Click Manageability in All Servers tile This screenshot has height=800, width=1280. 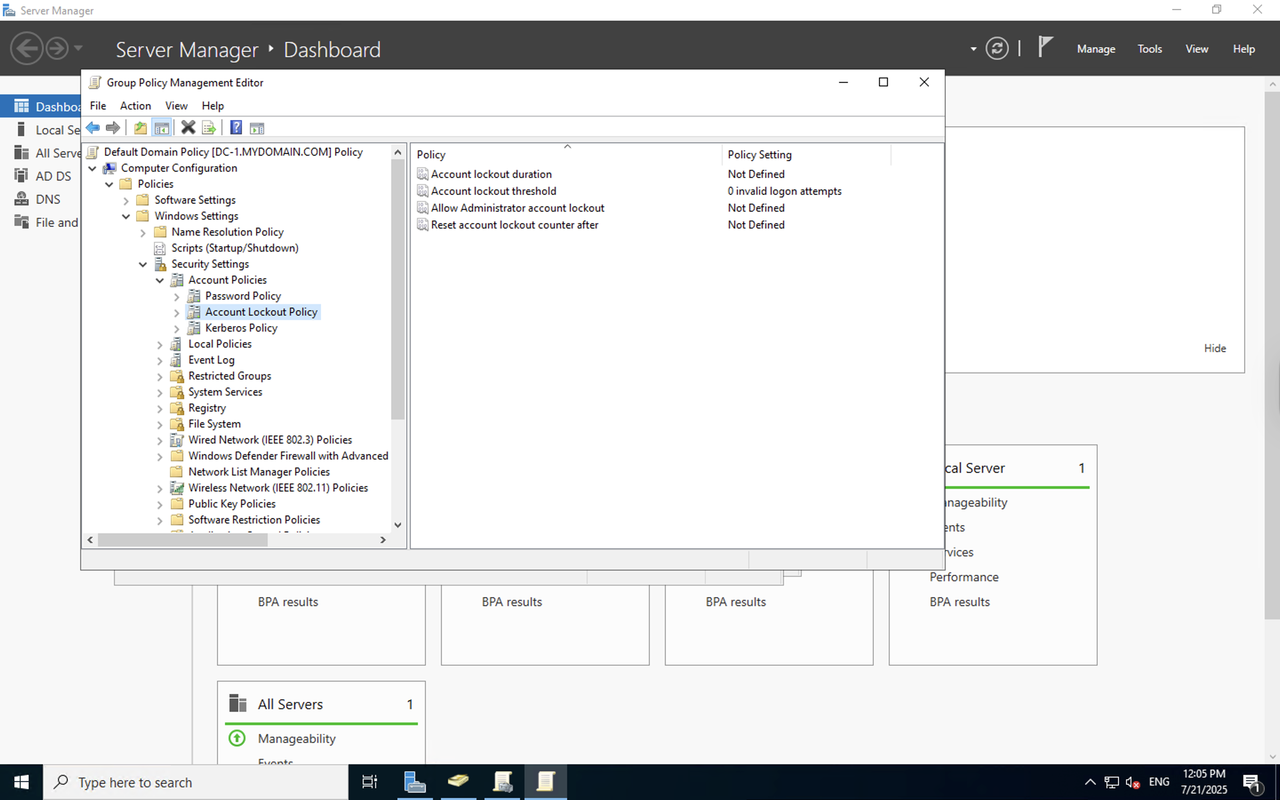coord(297,738)
